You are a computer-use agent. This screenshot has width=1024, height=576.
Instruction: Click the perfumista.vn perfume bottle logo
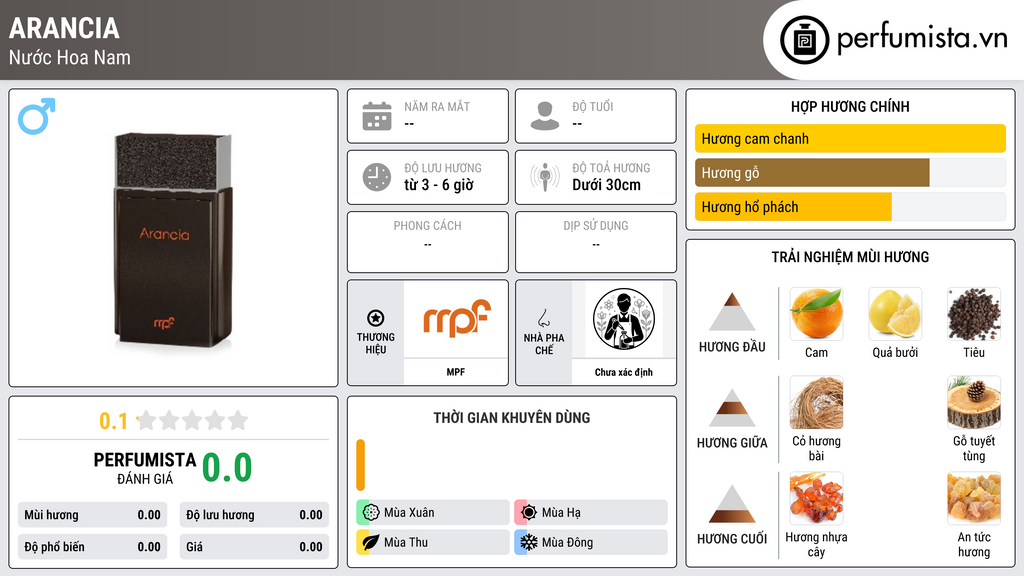click(804, 40)
